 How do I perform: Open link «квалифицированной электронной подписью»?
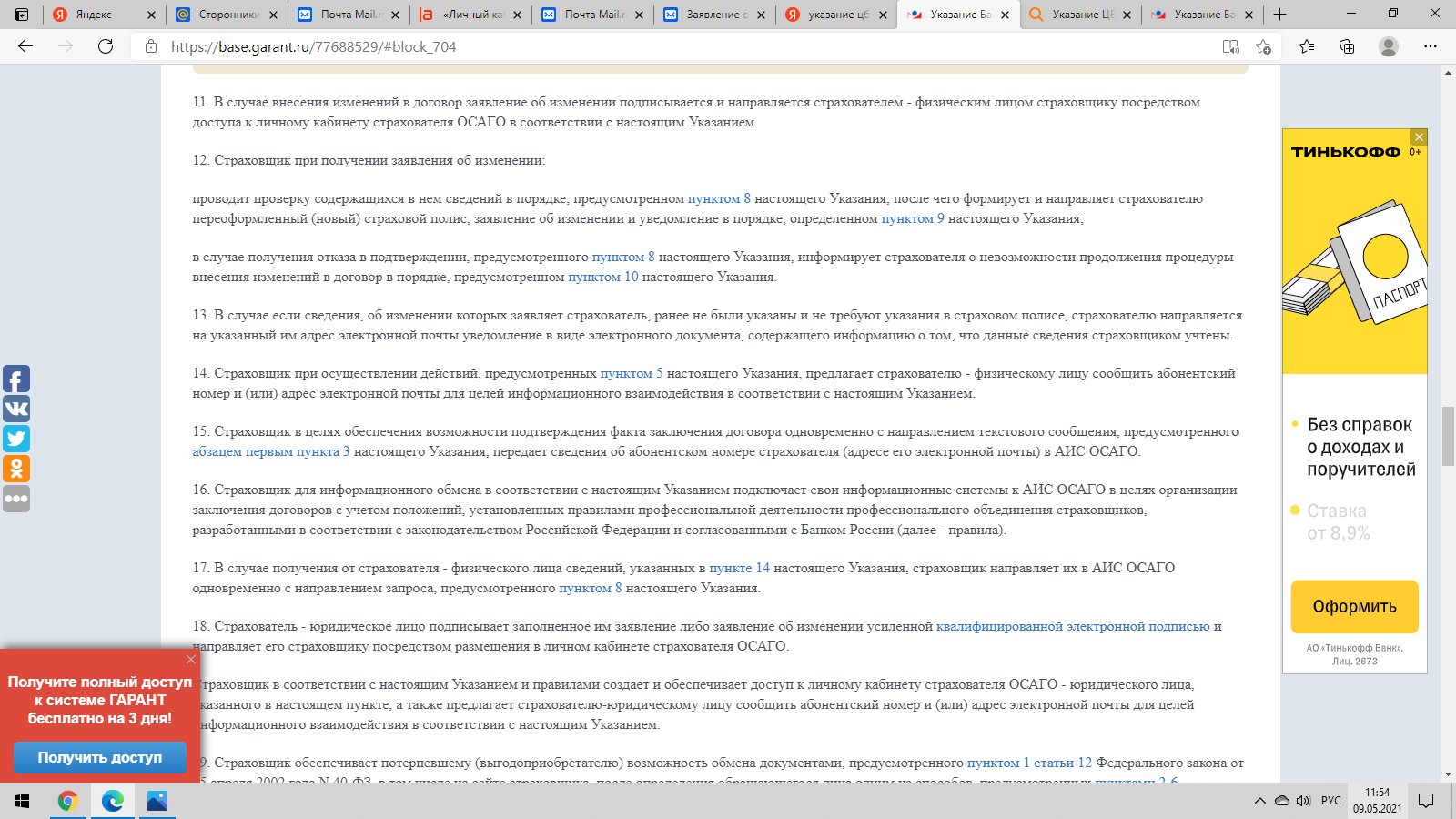[1073, 626]
